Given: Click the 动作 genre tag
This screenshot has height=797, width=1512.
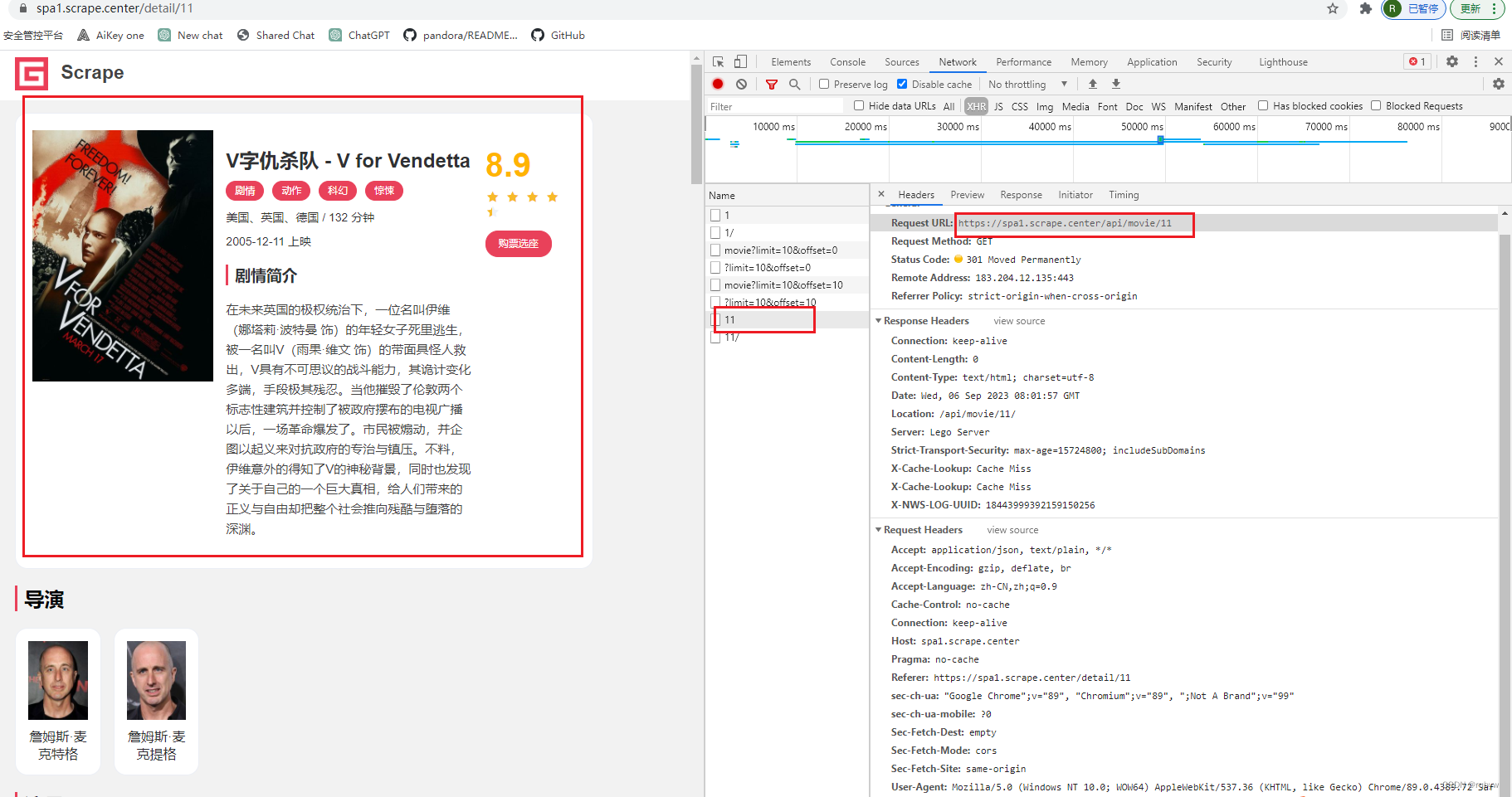Looking at the screenshot, I should [x=291, y=191].
